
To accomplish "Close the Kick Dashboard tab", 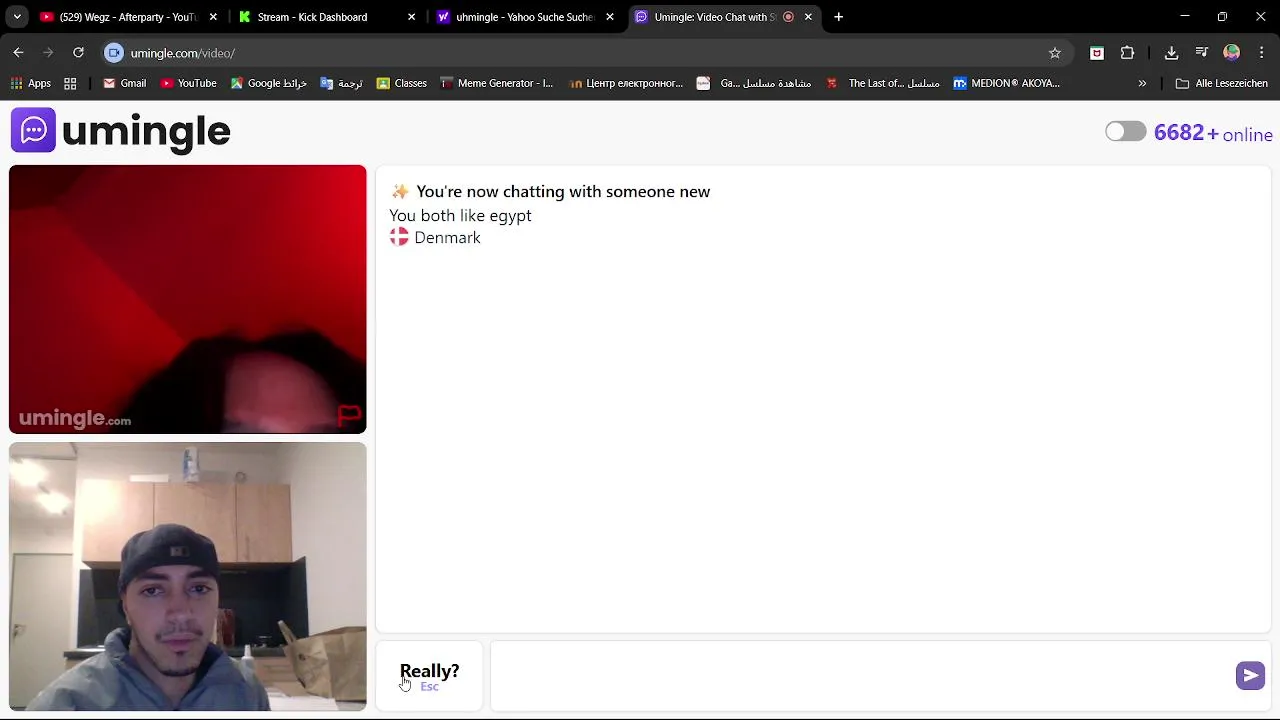I will 412,17.
